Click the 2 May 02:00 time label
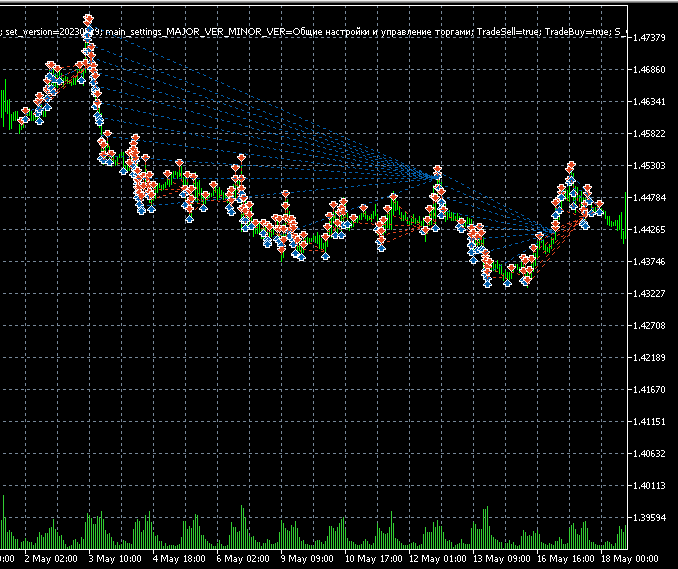The width and height of the screenshot is (678, 569). coord(51,559)
